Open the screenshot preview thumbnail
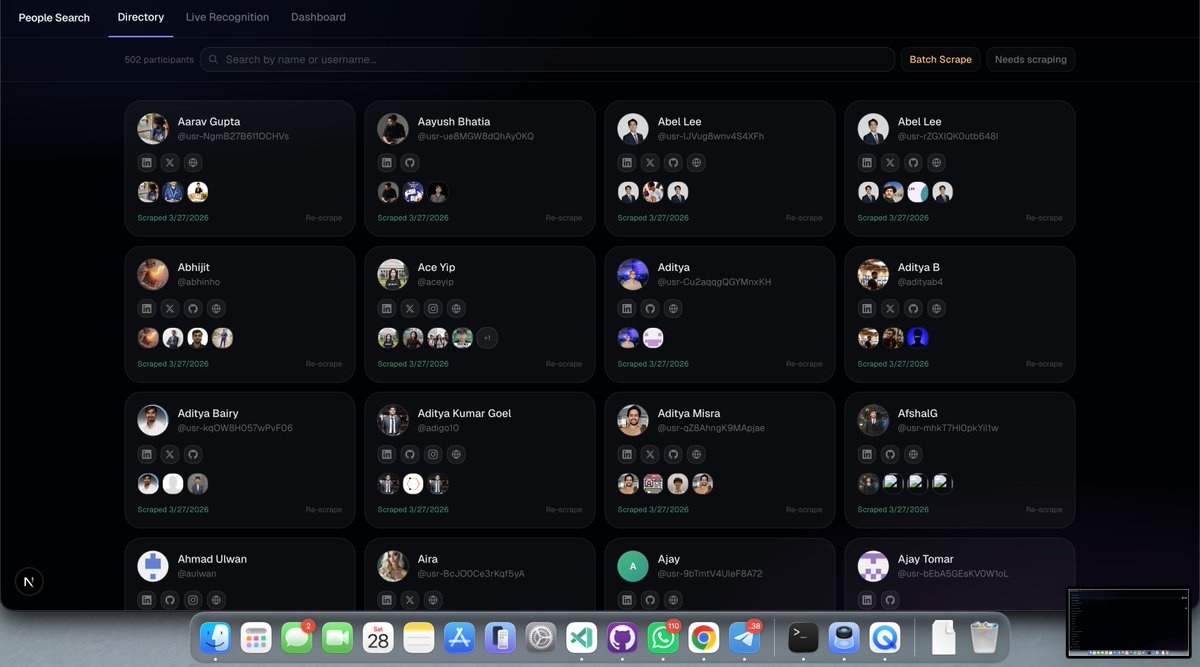1200x667 pixels. click(x=1130, y=623)
